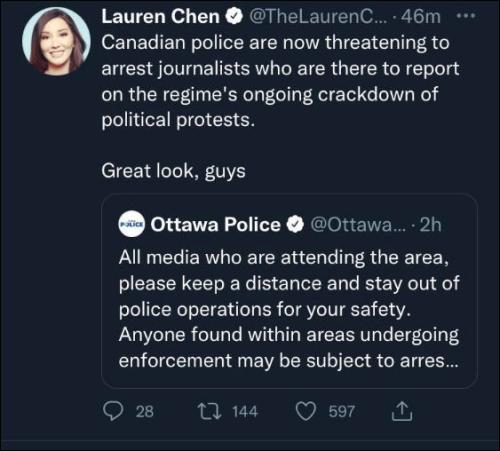Viewport: 500px width, 451px height.
Task: Open the quoted Ottawa Police tweet text
Action: [289, 309]
